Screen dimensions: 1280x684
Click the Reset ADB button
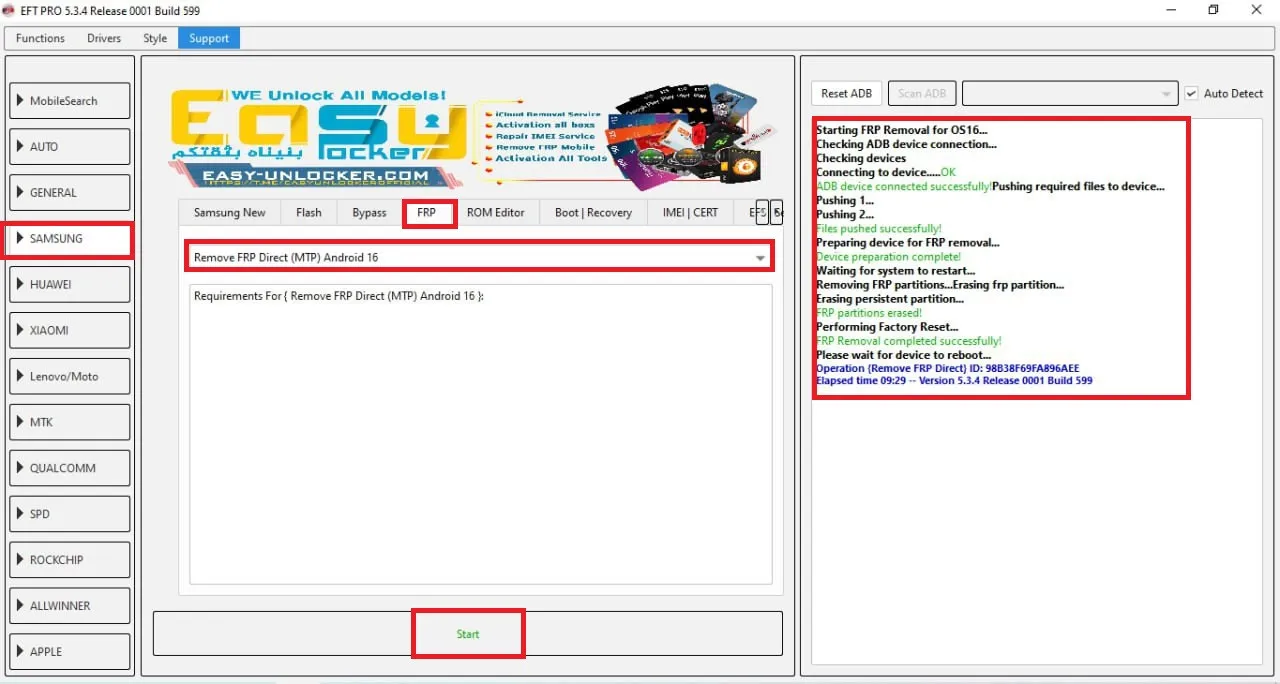847,93
